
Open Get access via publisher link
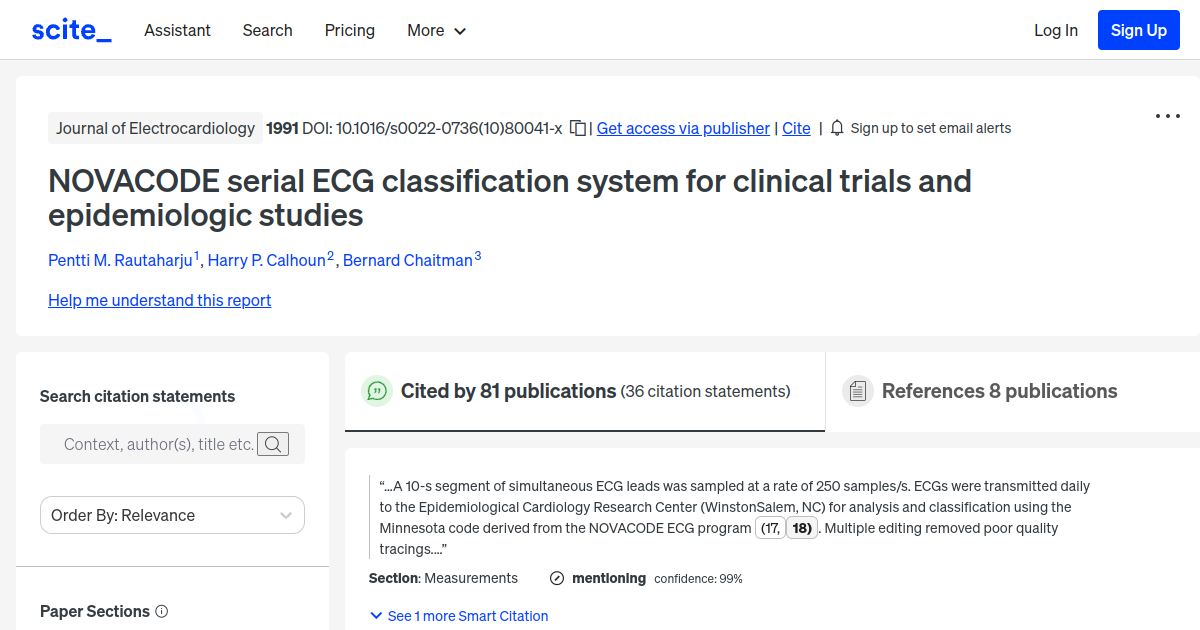click(x=682, y=128)
